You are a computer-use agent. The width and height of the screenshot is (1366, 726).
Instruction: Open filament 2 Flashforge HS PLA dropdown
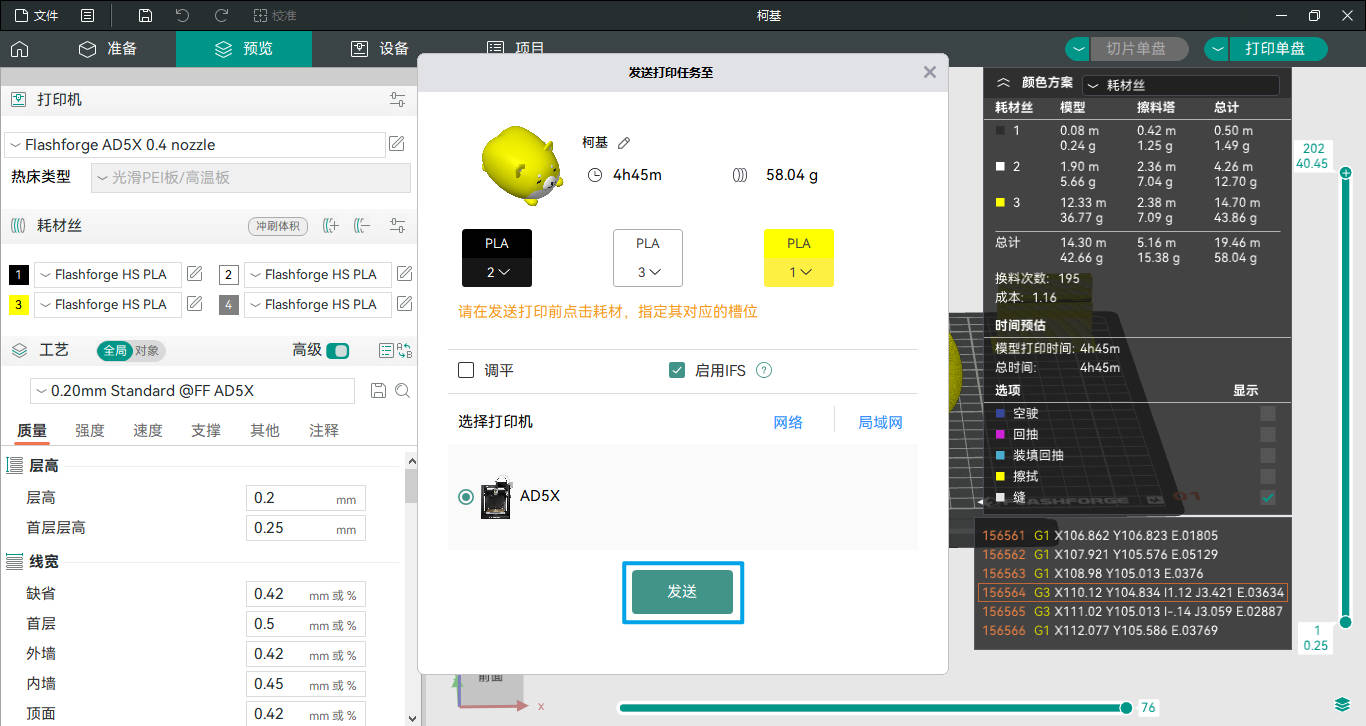[318, 274]
